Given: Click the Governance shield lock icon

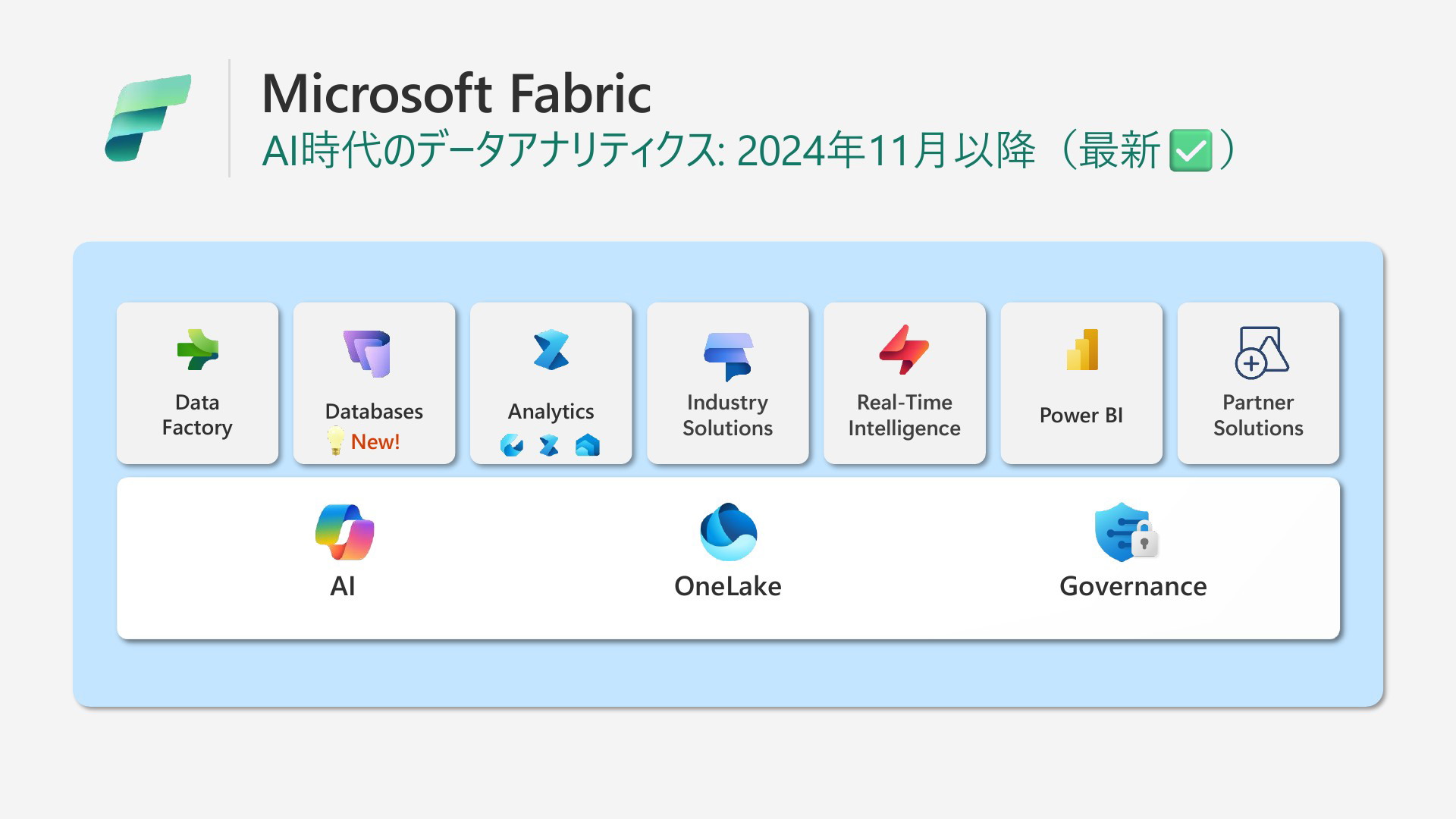Looking at the screenshot, I should point(1126,532).
